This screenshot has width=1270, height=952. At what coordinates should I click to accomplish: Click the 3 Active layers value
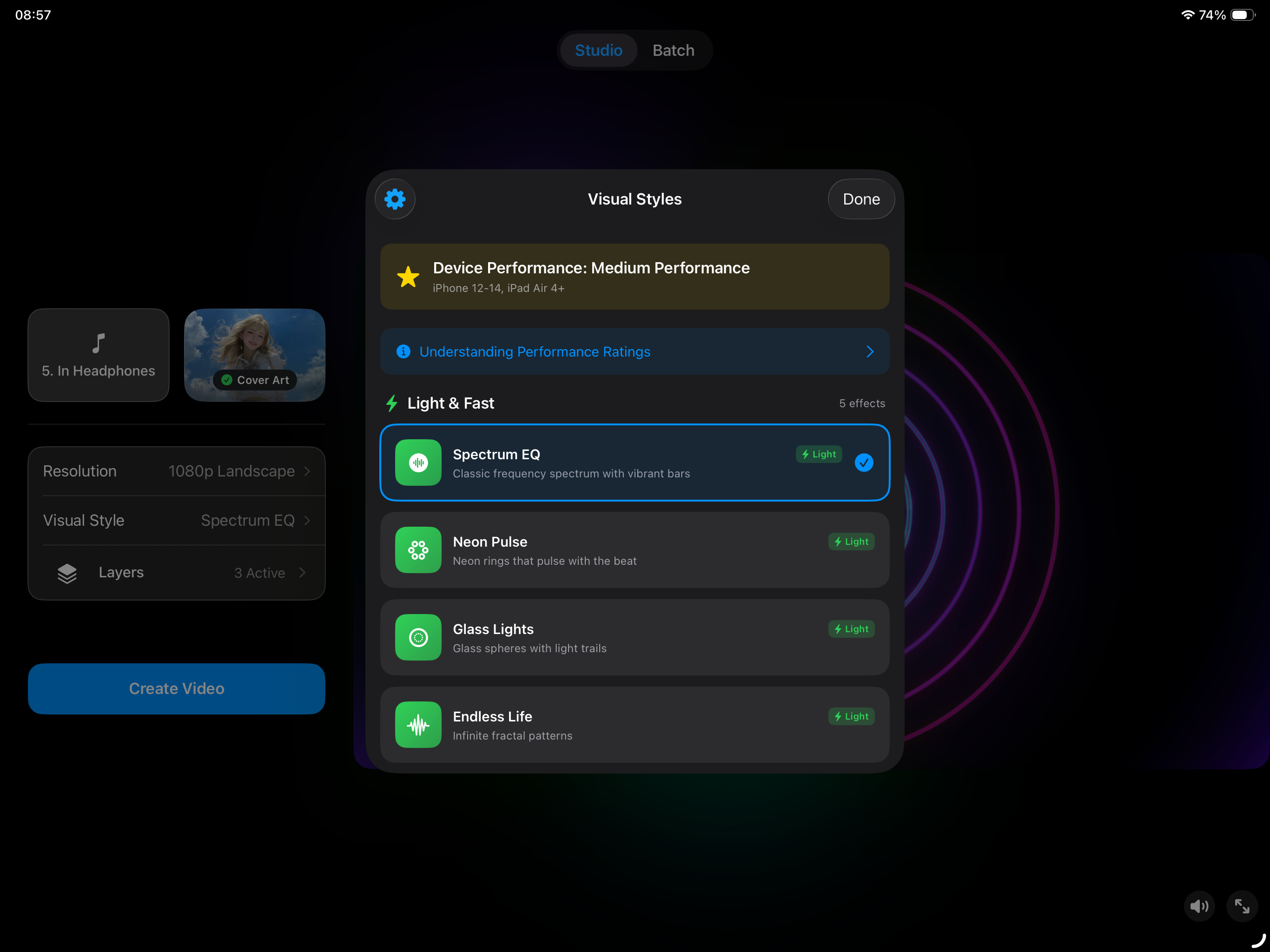259,573
